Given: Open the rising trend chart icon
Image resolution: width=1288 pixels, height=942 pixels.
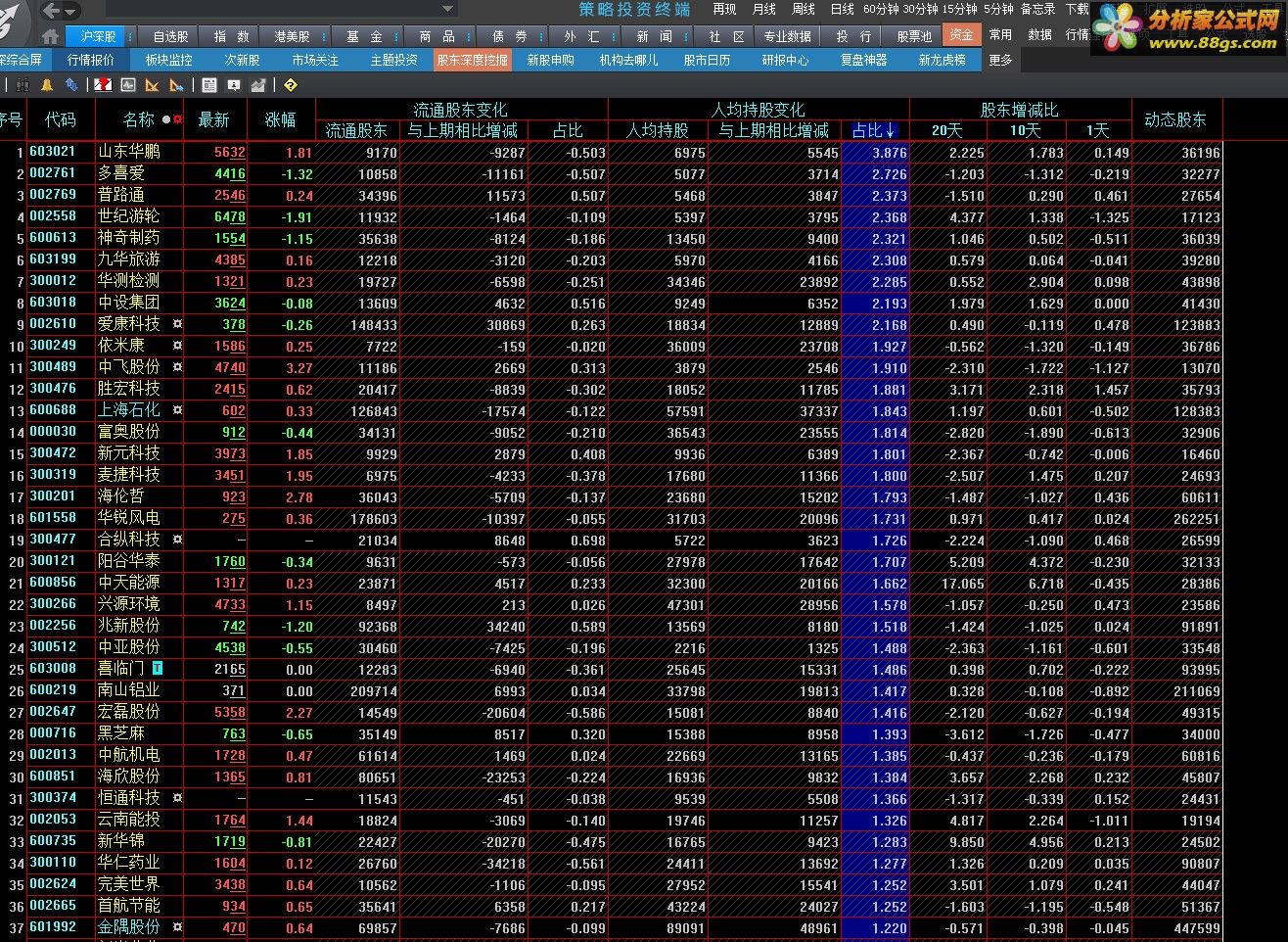Looking at the screenshot, I should (x=258, y=85).
